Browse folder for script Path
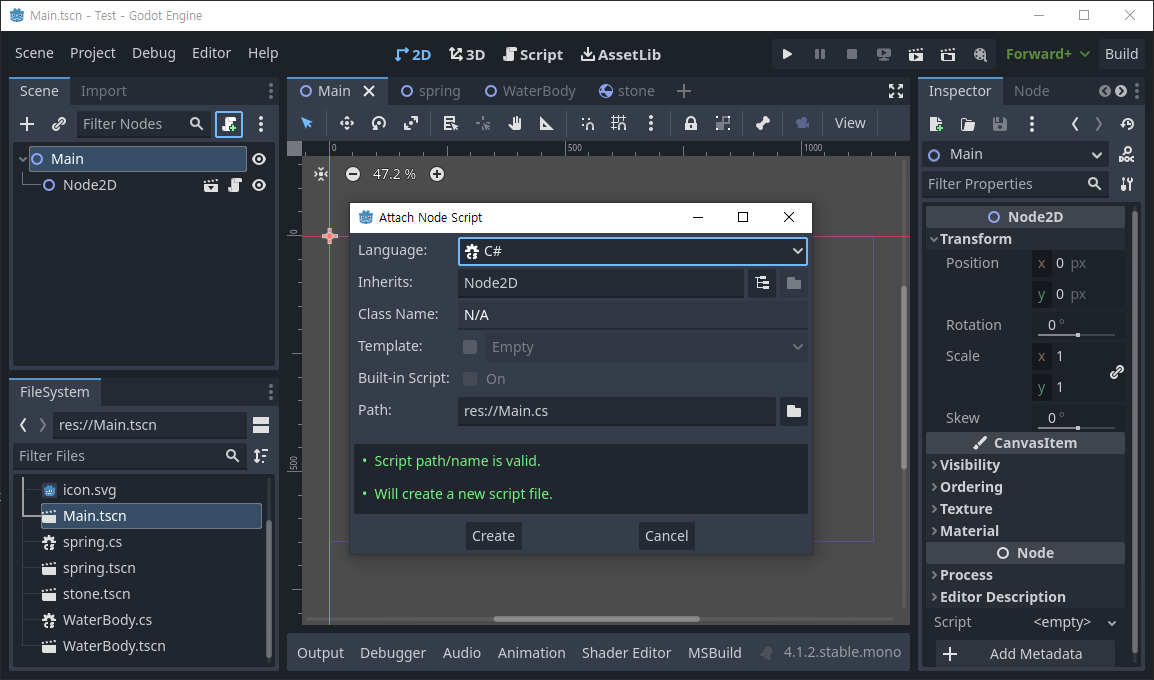 click(793, 411)
